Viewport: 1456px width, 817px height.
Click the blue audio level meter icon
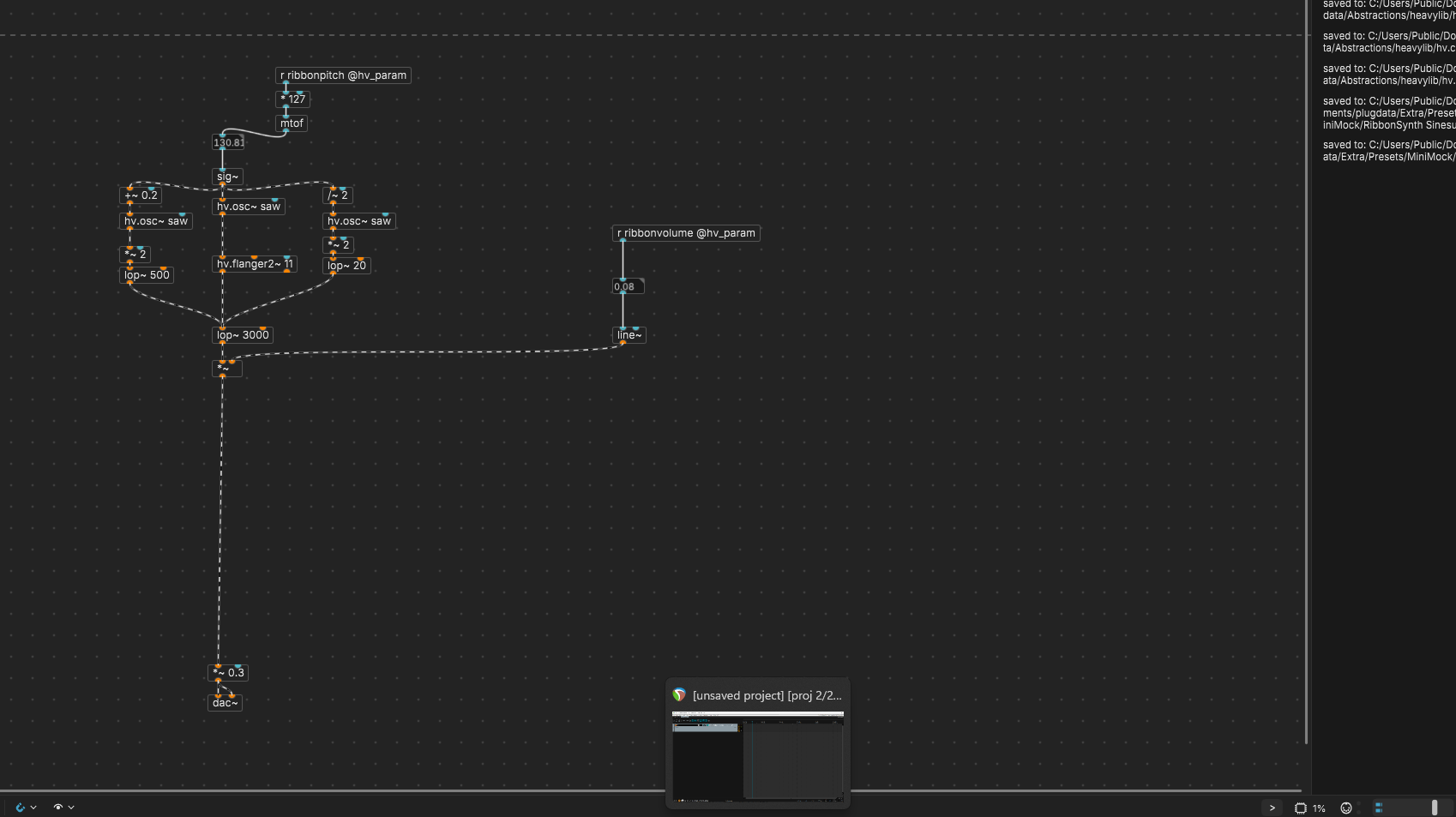(x=1379, y=808)
